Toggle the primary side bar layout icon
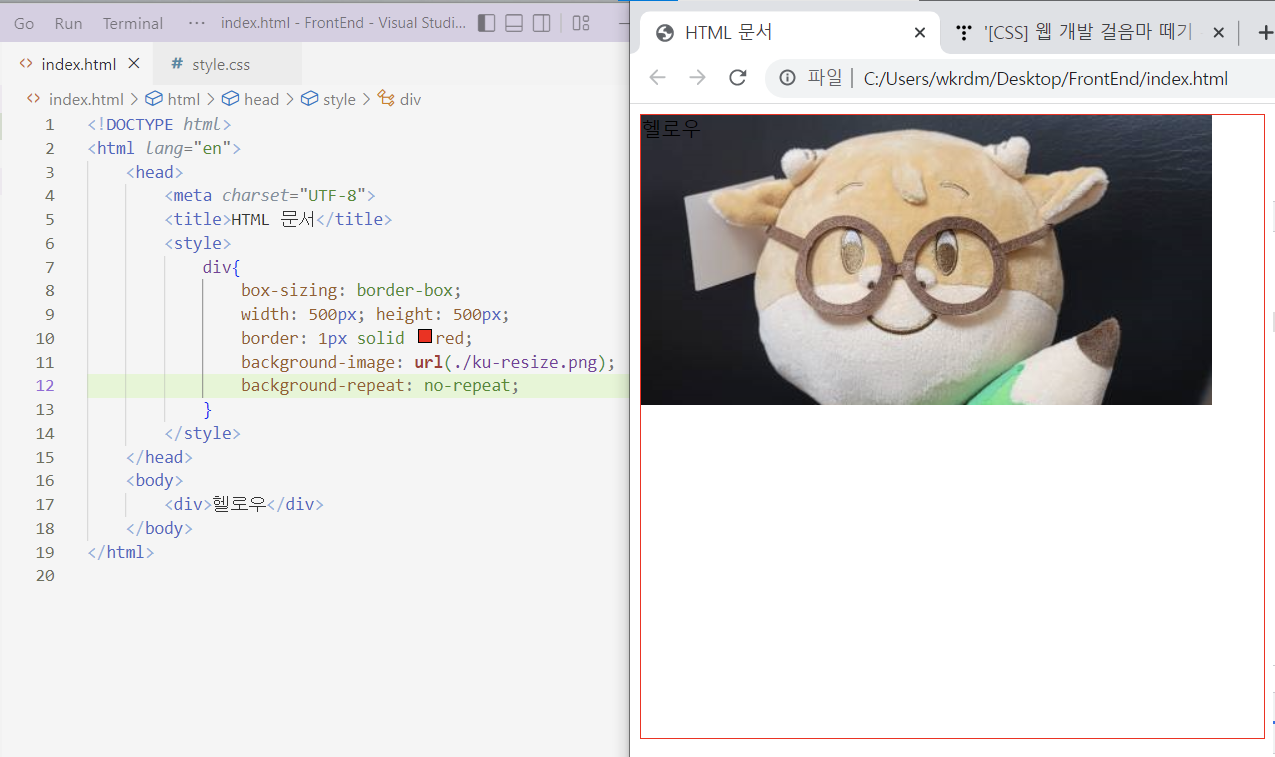Screen dimensions: 1275x757 [x=487, y=23]
